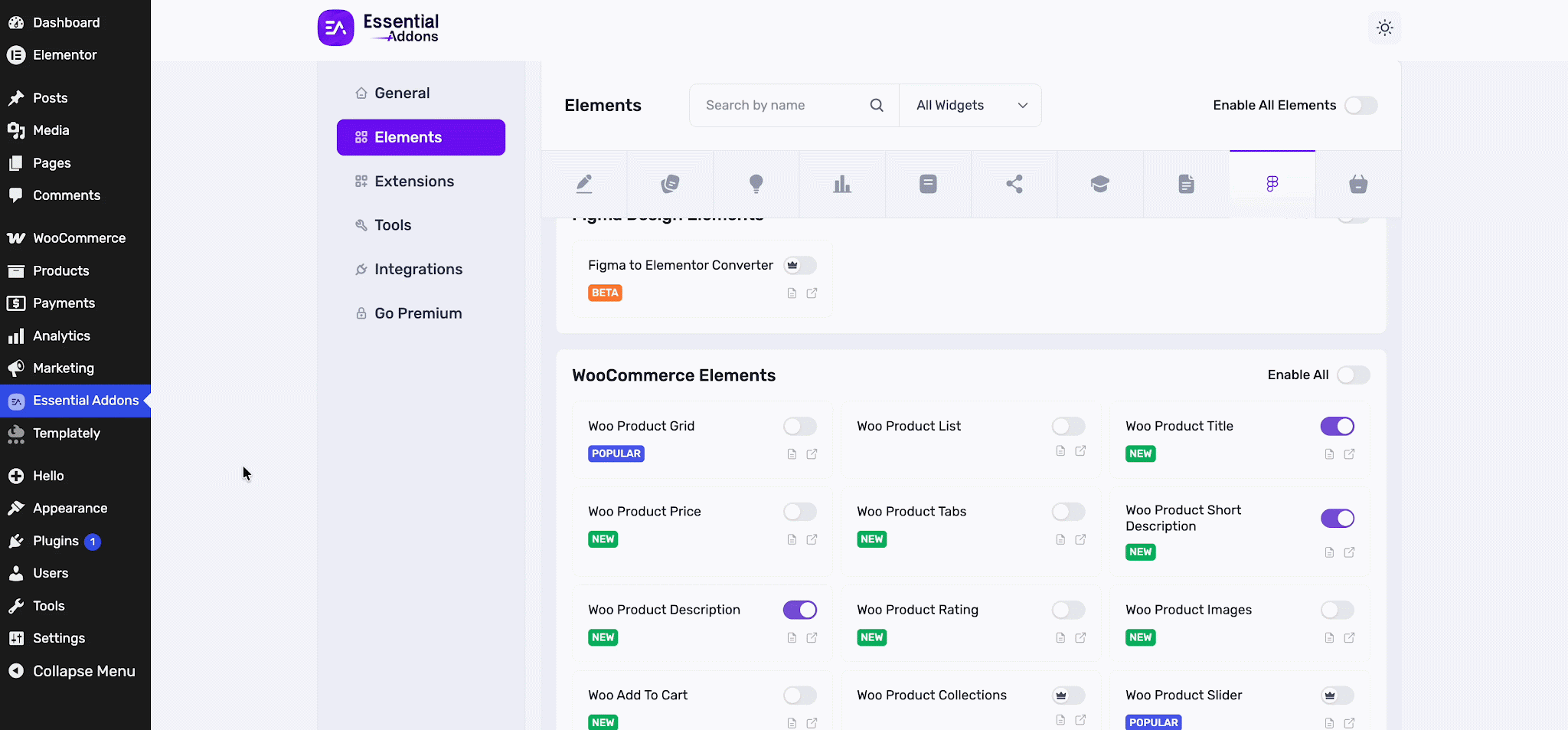Enable Woo Product List toggle
The height and width of the screenshot is (730, 1568).
pos(1069,426)
